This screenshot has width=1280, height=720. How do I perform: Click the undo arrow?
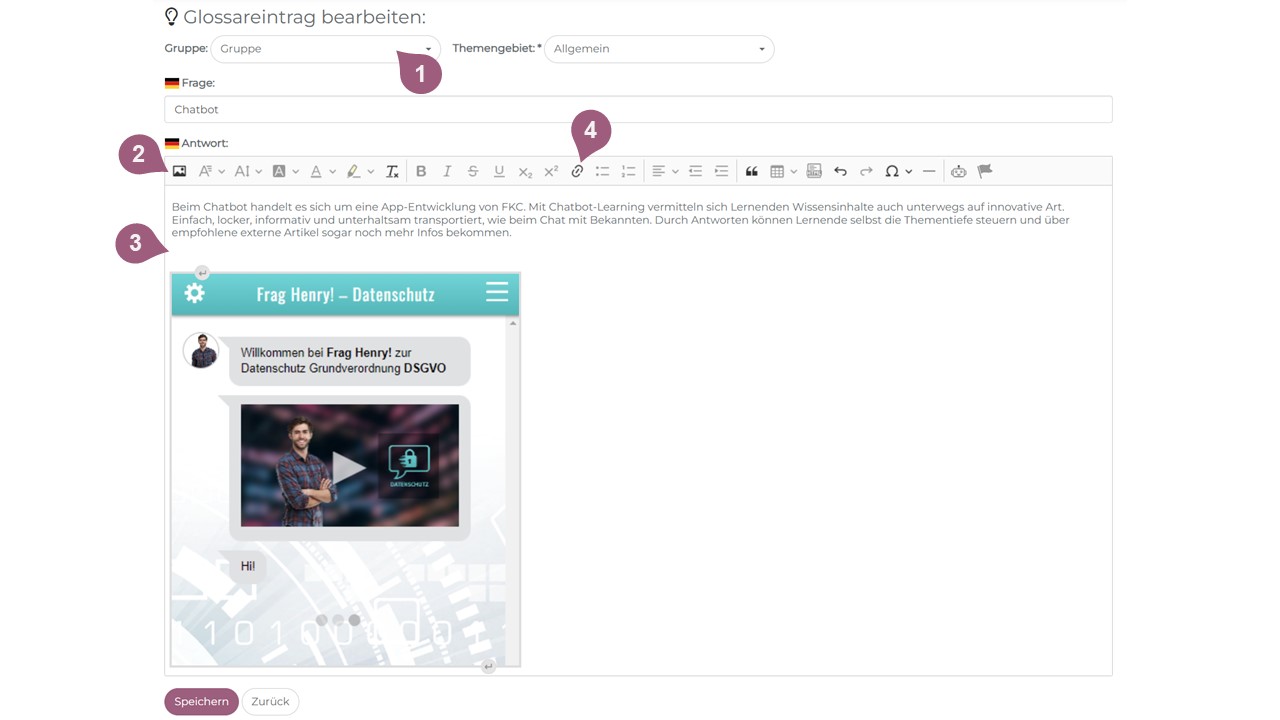[x=840, y=171]
